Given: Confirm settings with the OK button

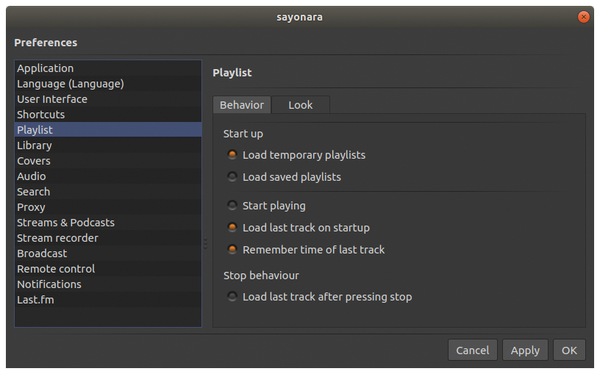Looking at the screenshot, I should [x=569, y=350].
